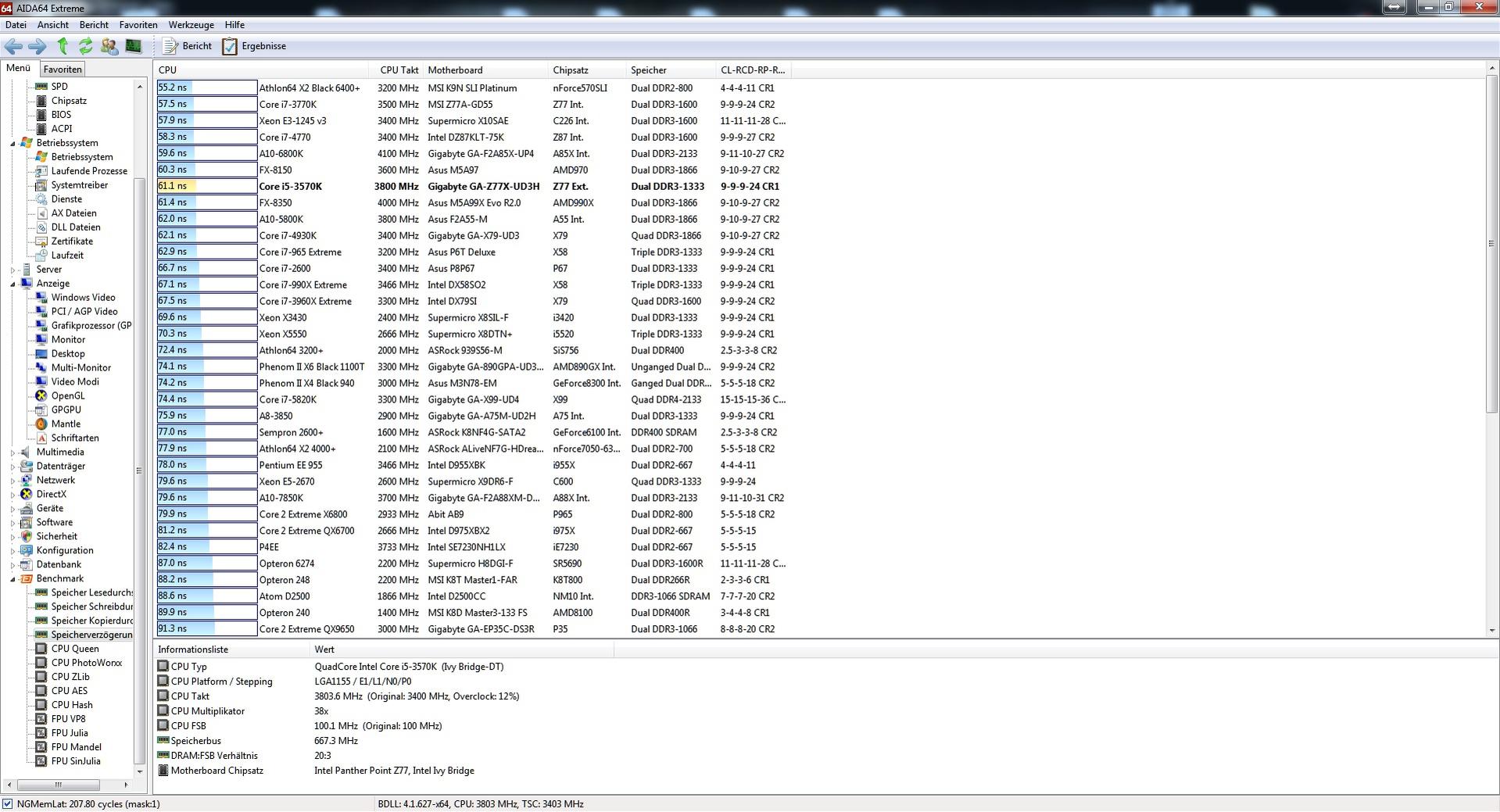1500x812 pixels.
Task: Click the Wert column header
Action: tap(461, 649)
